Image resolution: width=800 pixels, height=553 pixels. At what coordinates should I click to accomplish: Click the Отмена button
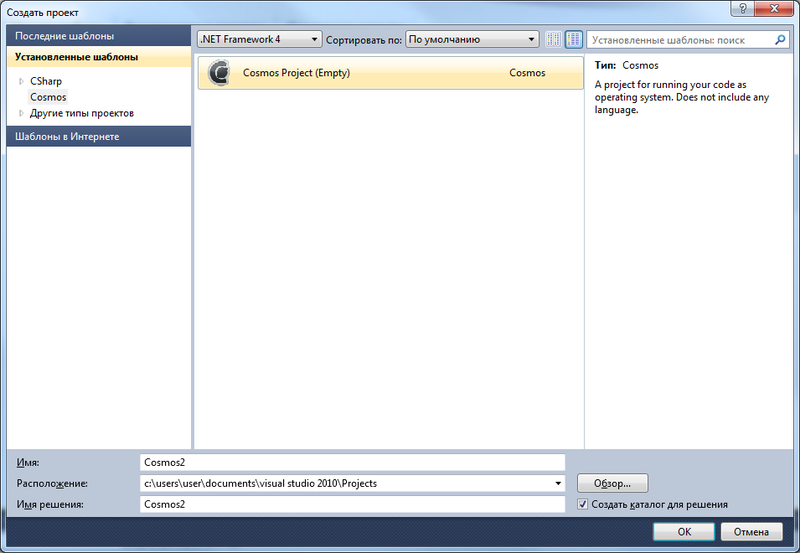pyautogui.click(x=751, y=532)
